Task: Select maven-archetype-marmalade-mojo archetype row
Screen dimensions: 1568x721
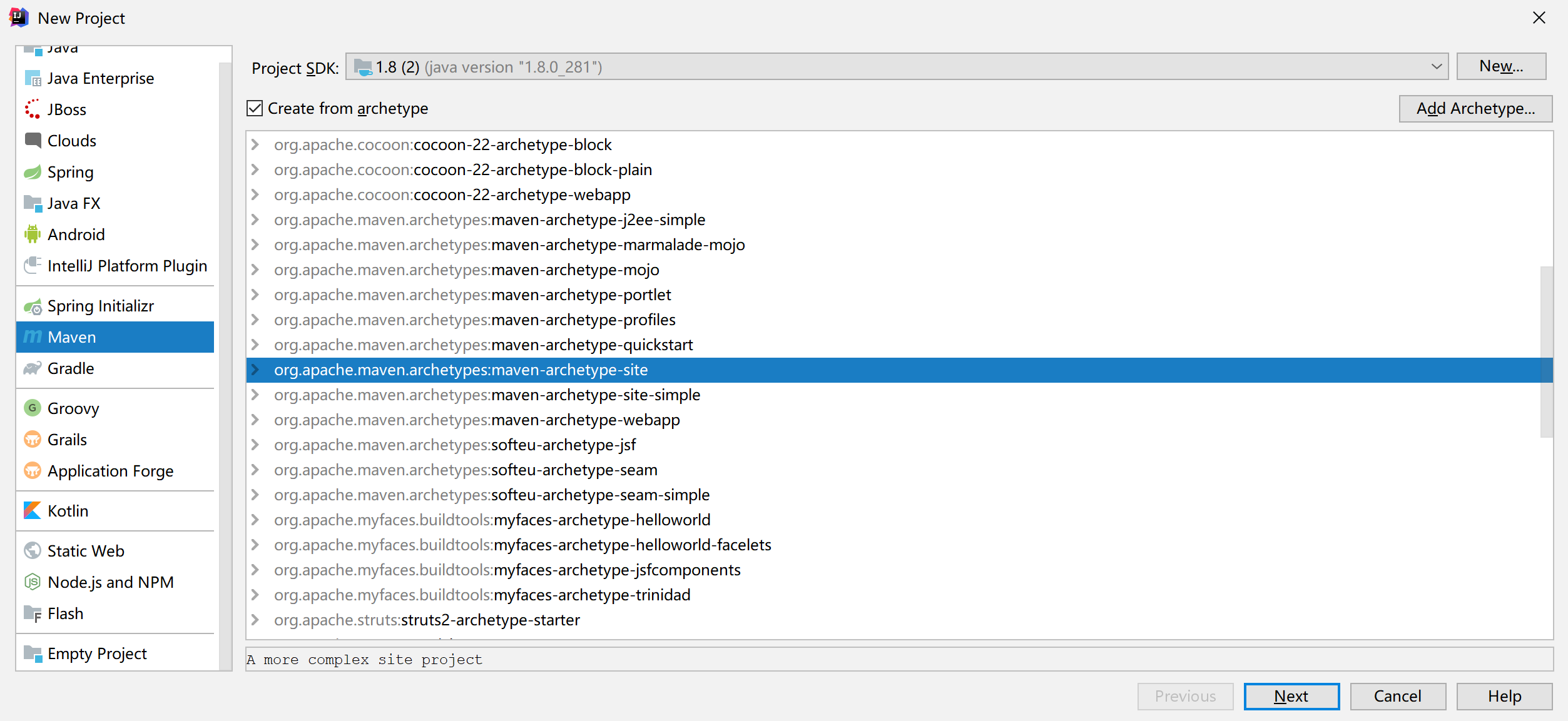Action: click(x=899, y=245)
